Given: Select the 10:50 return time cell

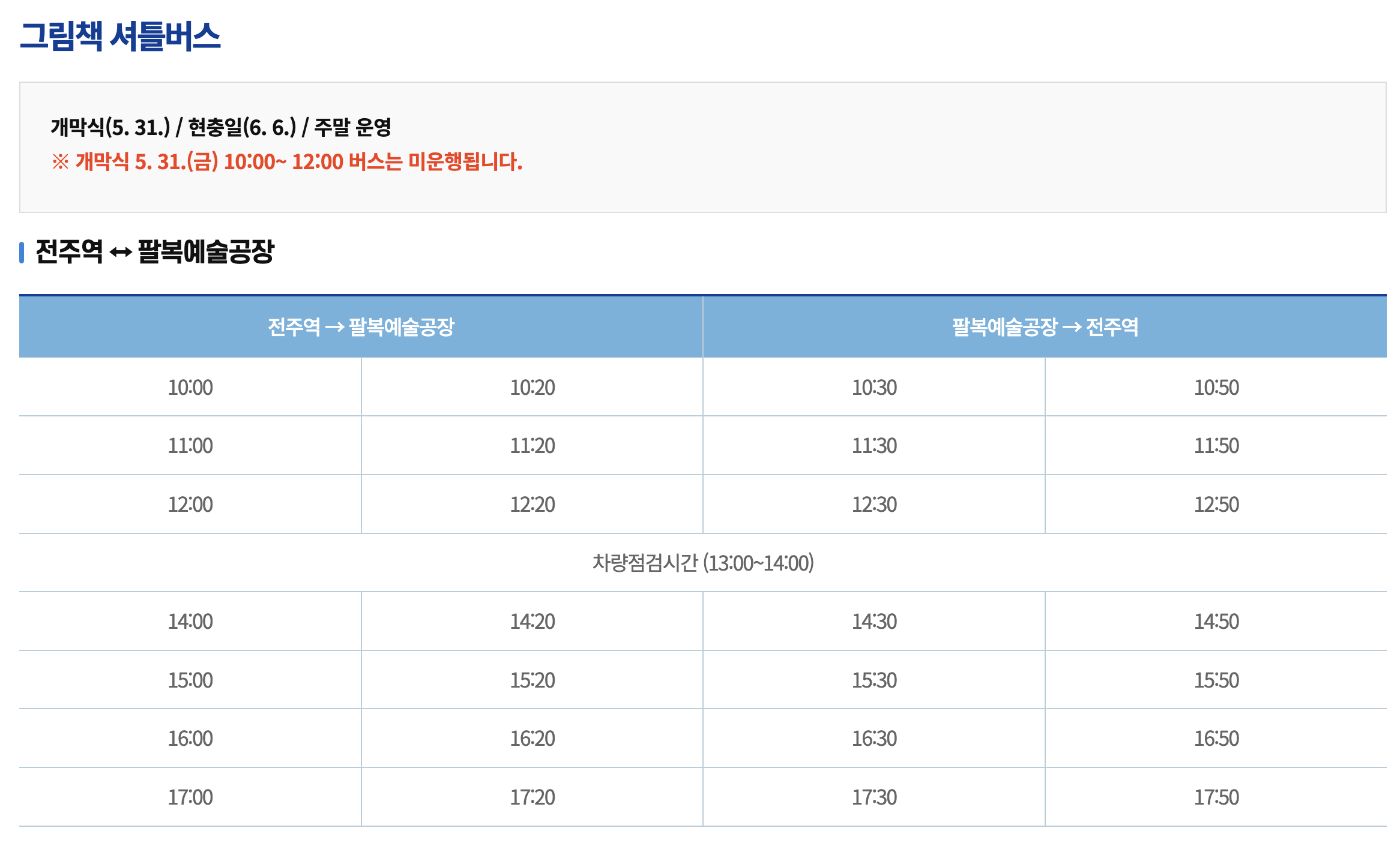Looking at the screenshot, I should tap(1216, 388).
